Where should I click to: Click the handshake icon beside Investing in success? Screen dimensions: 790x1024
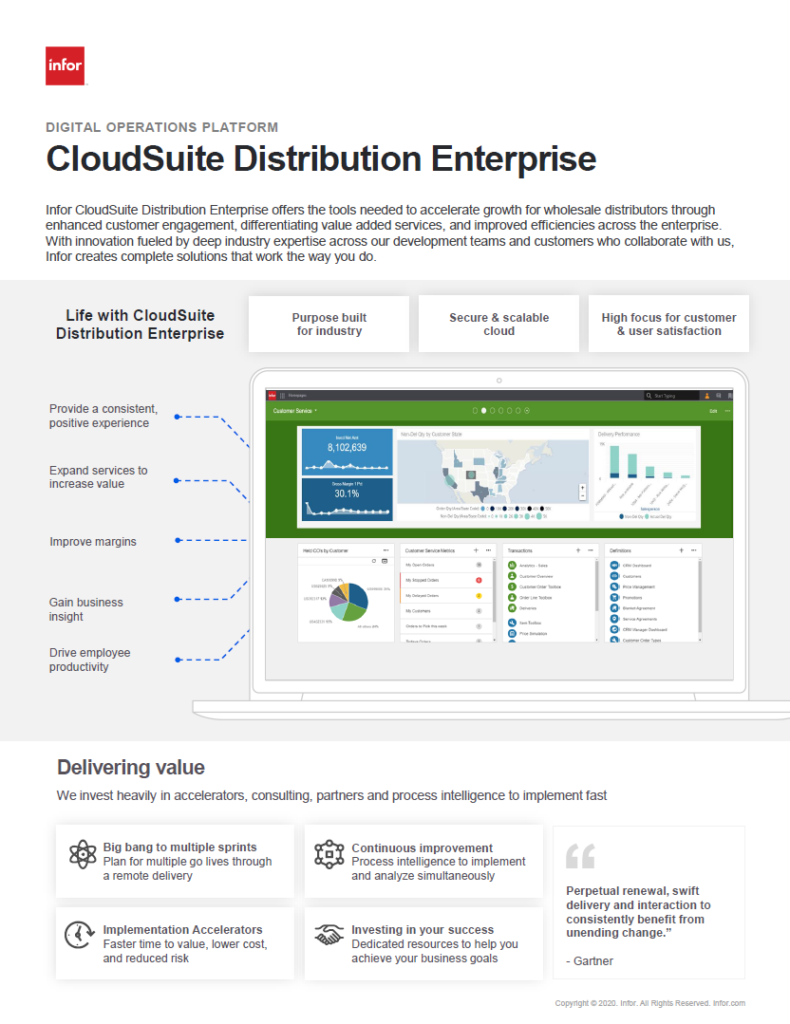click(329, 935)
